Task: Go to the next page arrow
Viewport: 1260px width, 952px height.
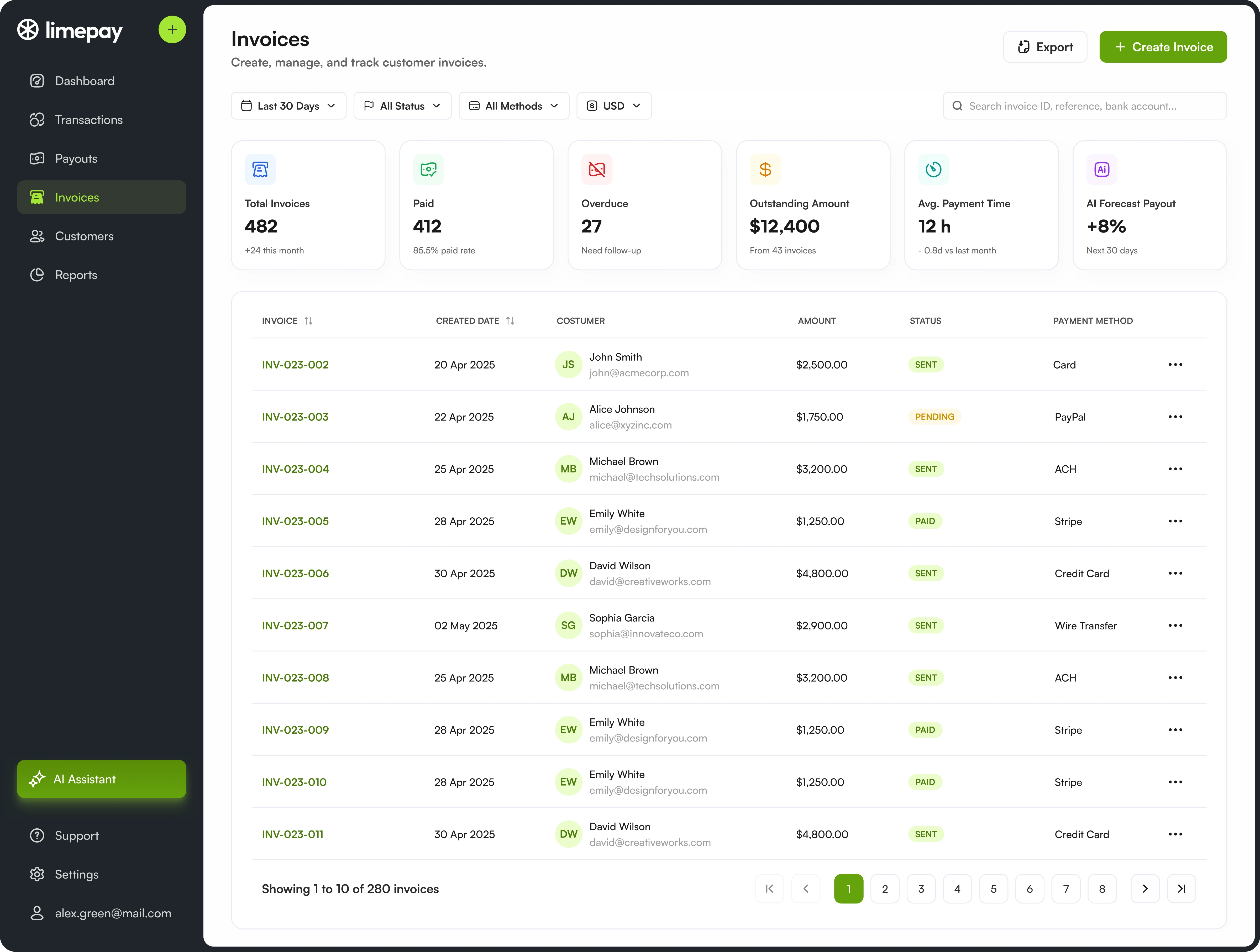Action: tap(1145, 889)
